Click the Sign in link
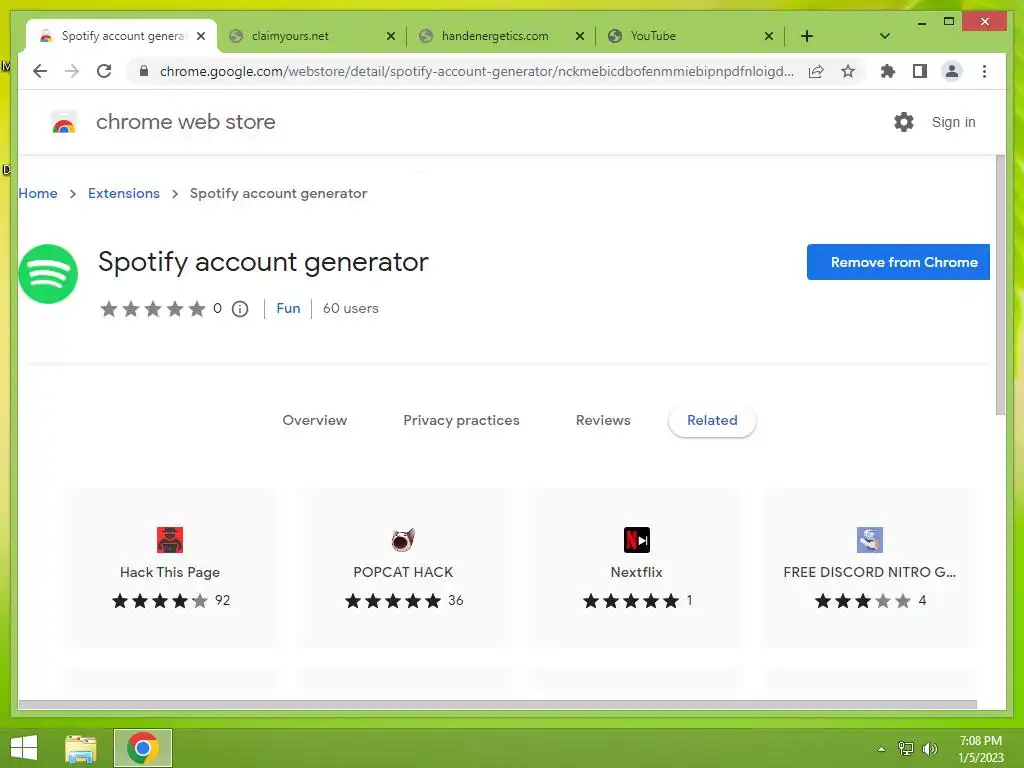The width and height of the screenshot is (1024, 768). (953, 122)
